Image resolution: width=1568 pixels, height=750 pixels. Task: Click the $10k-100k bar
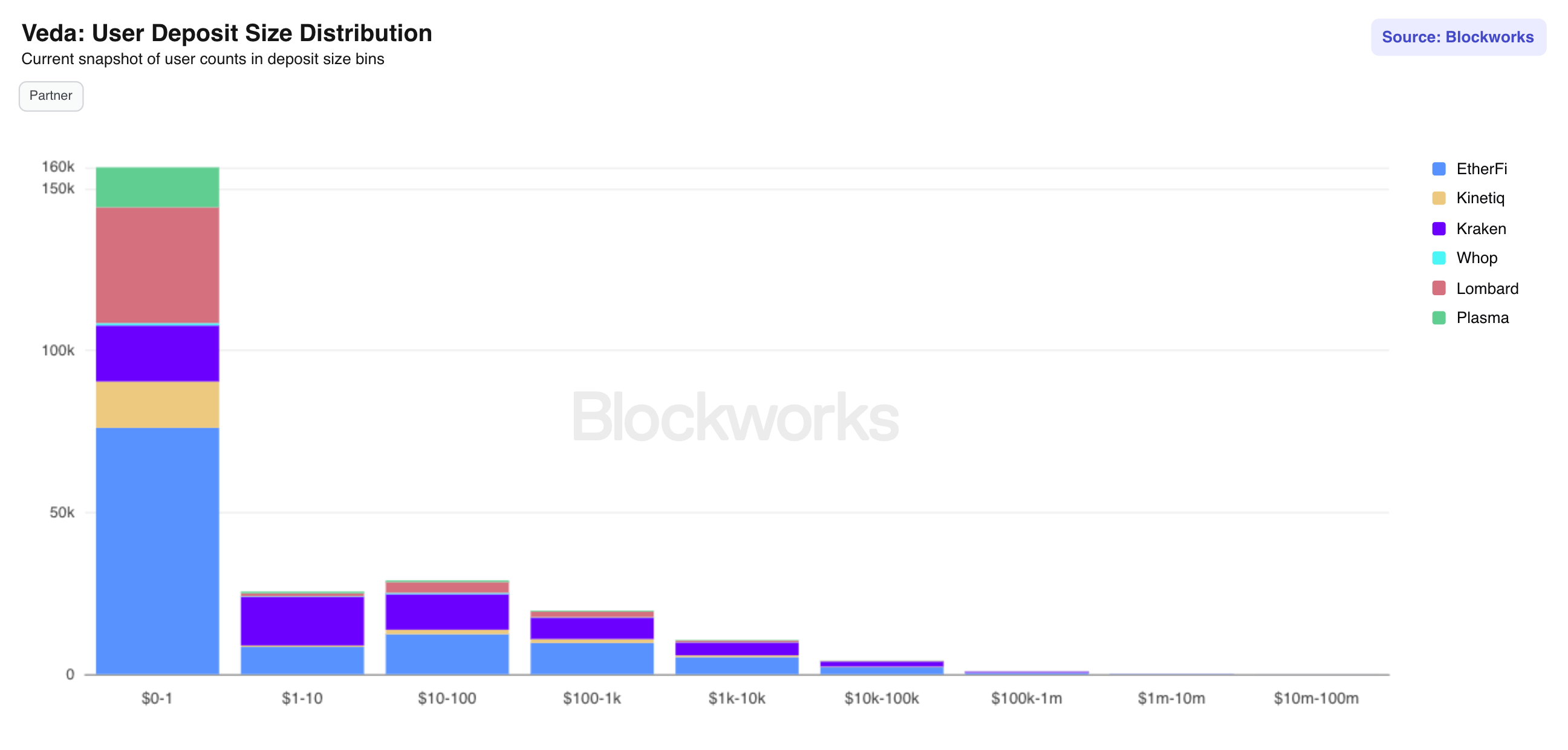882,668
